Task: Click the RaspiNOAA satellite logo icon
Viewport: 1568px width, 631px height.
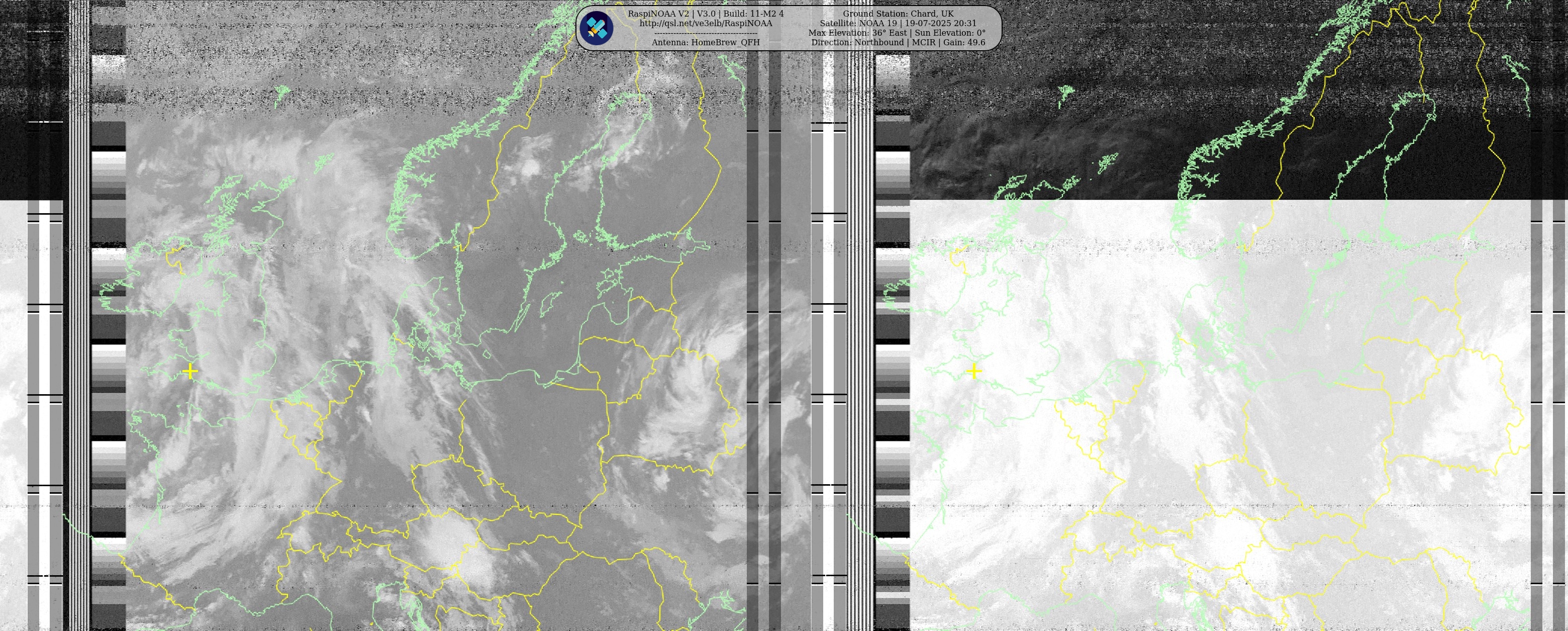Action: [596, 28]
